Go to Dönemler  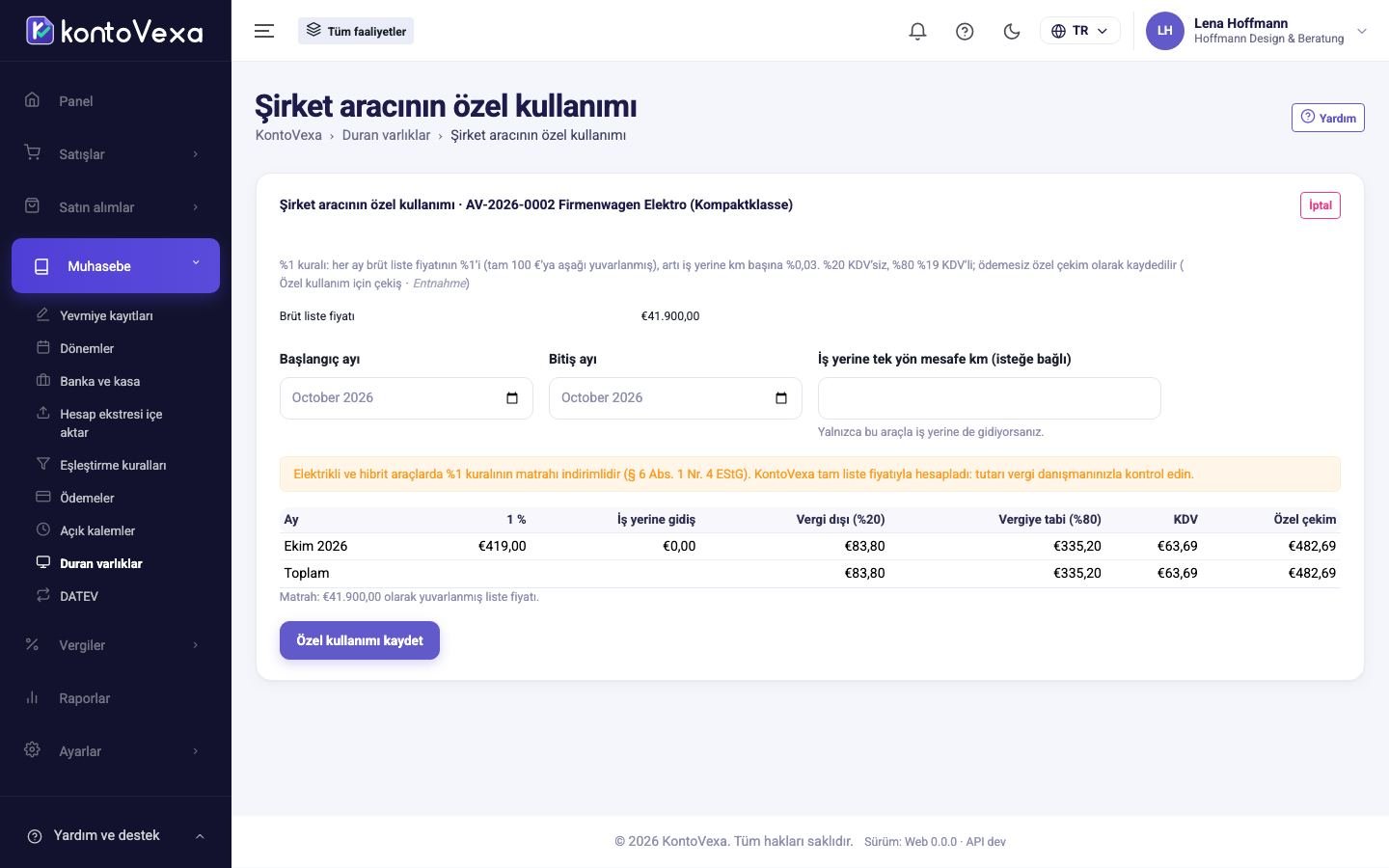[x=87, y=348]
